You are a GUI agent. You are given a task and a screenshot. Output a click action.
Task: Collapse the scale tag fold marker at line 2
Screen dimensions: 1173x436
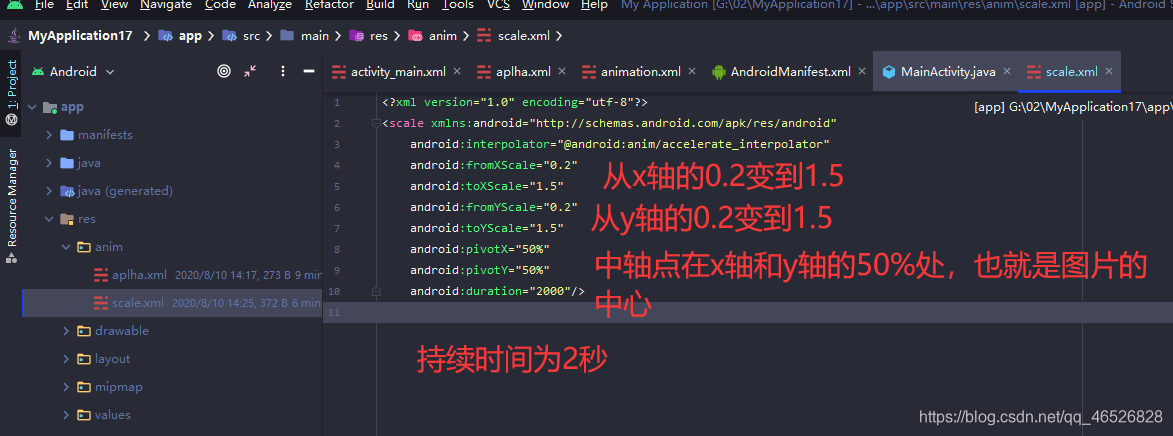point(376,123)
